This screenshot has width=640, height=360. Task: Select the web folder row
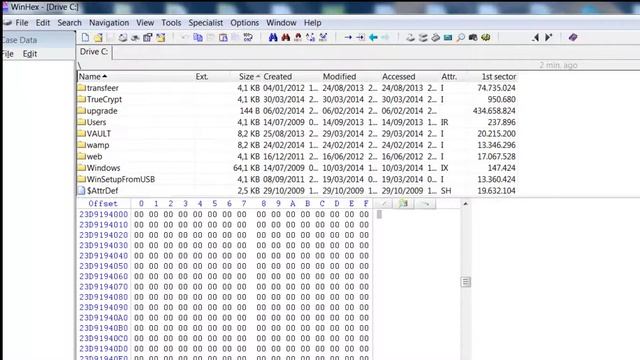coord(297,156)
